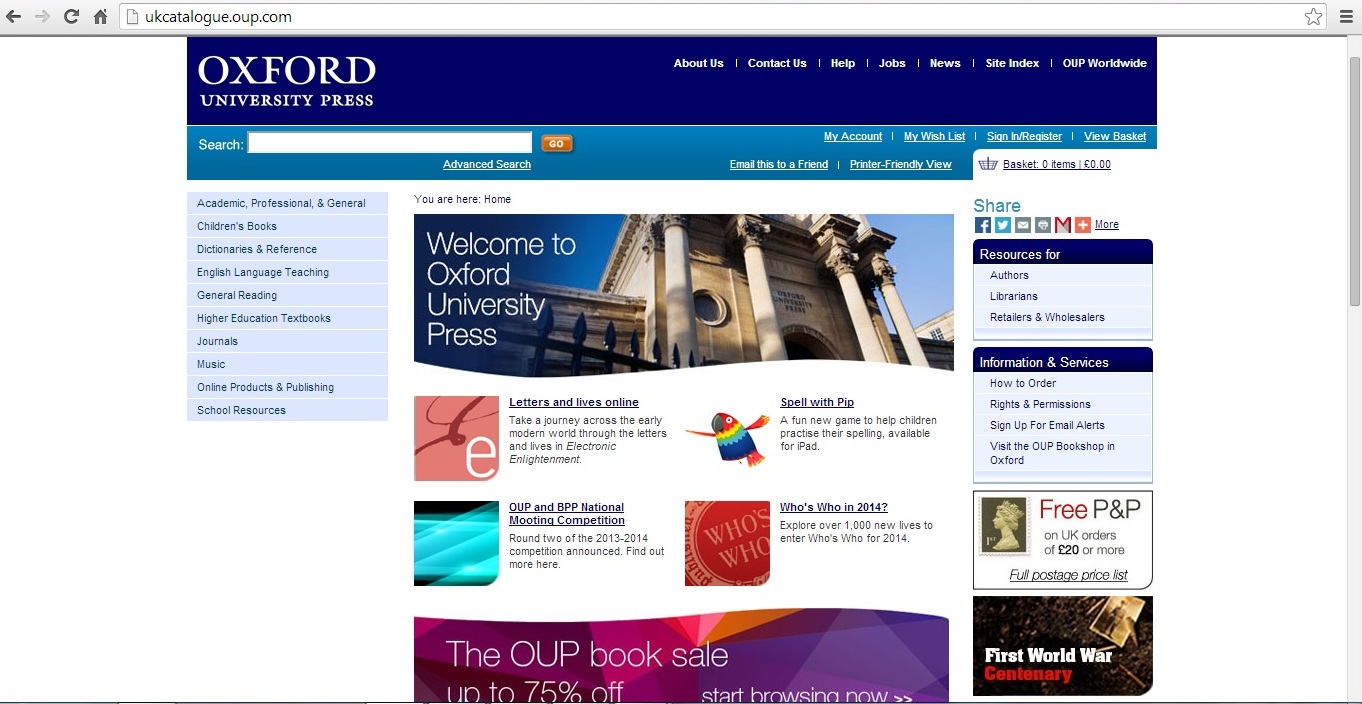This screenshot has height=704, width=1362.
Task: Select Dictionaries & Reference in sidebar
Action: pyautogui.click(x=257, y=249)
